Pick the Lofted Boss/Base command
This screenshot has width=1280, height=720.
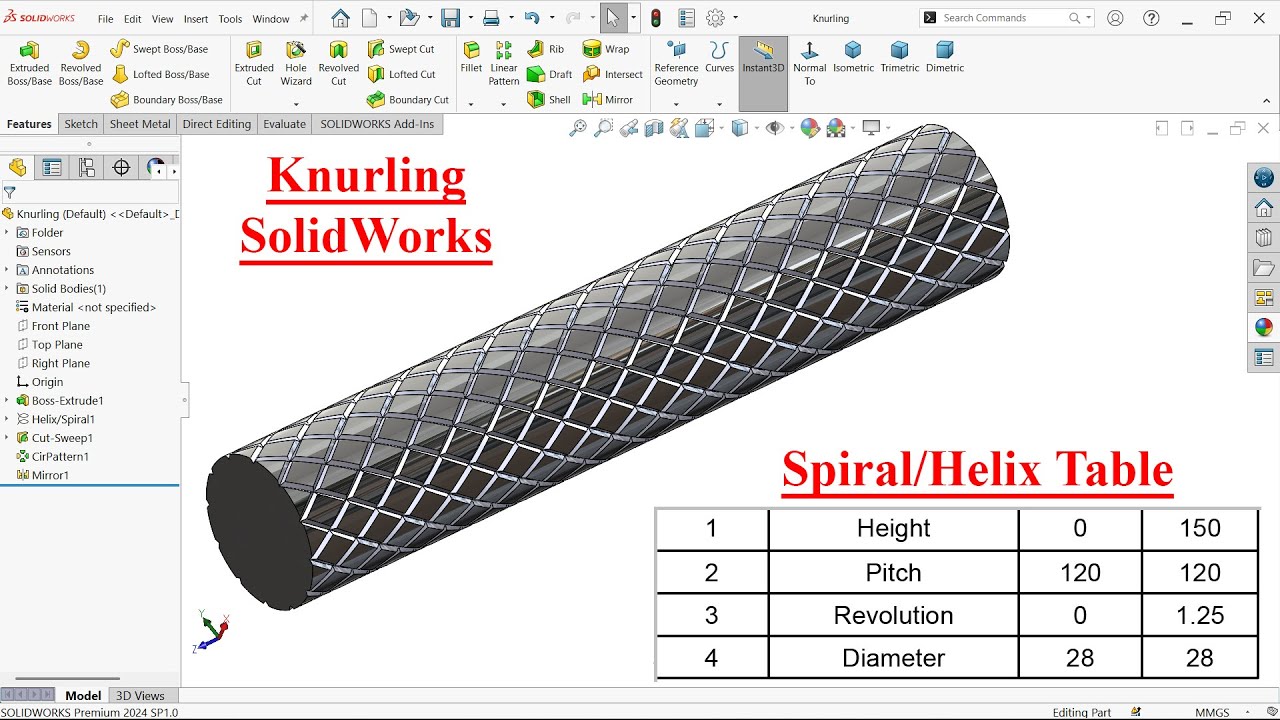click(160, 74)
